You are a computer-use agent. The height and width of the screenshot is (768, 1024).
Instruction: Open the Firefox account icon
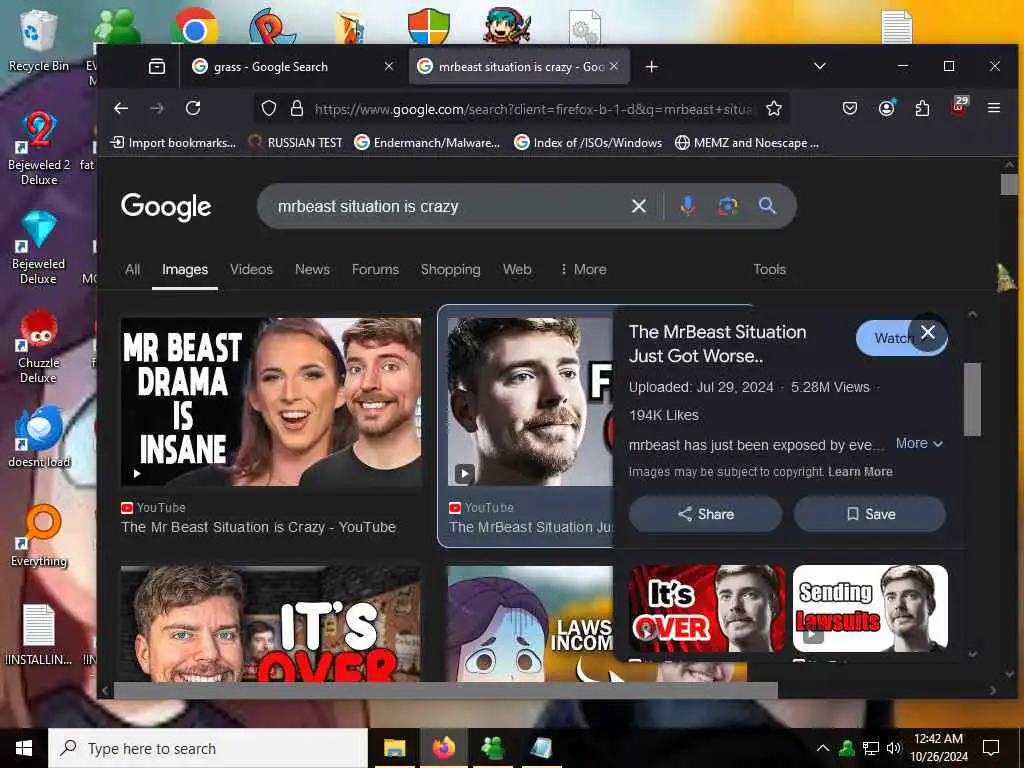(x=886, y=108)
